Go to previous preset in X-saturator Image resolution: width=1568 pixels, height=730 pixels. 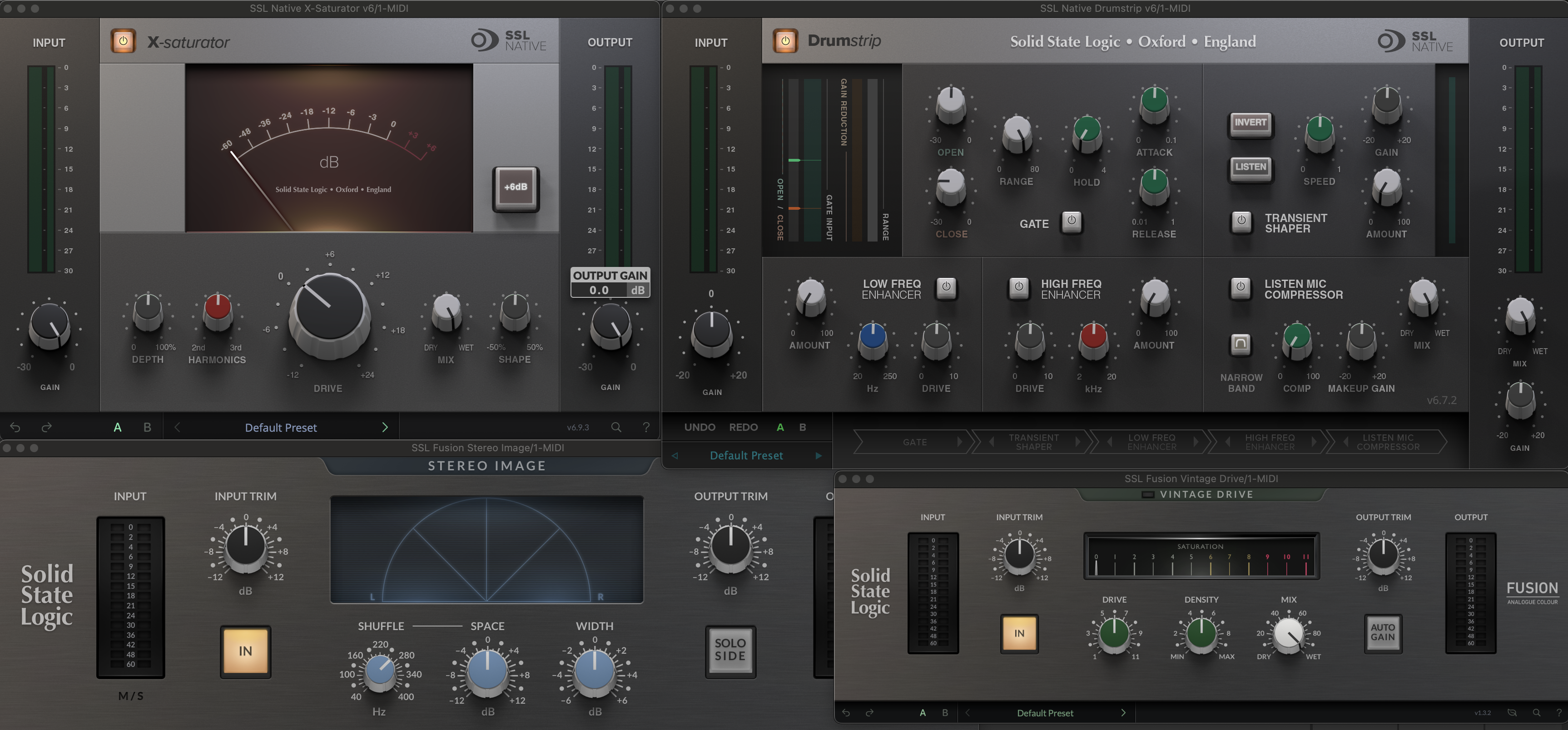177,428
